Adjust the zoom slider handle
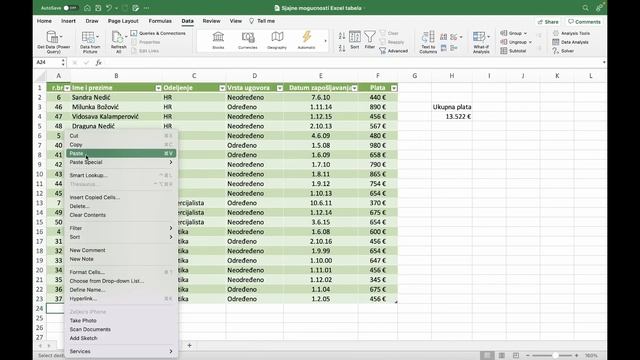640x360 pixels. 555,356
